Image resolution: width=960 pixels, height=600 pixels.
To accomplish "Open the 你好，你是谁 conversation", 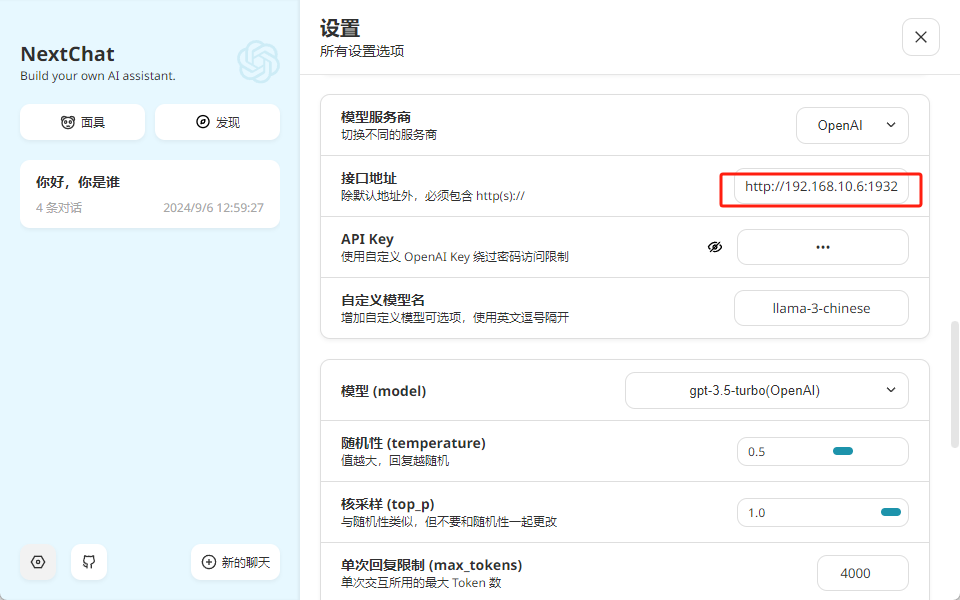I will coord(150,194).
